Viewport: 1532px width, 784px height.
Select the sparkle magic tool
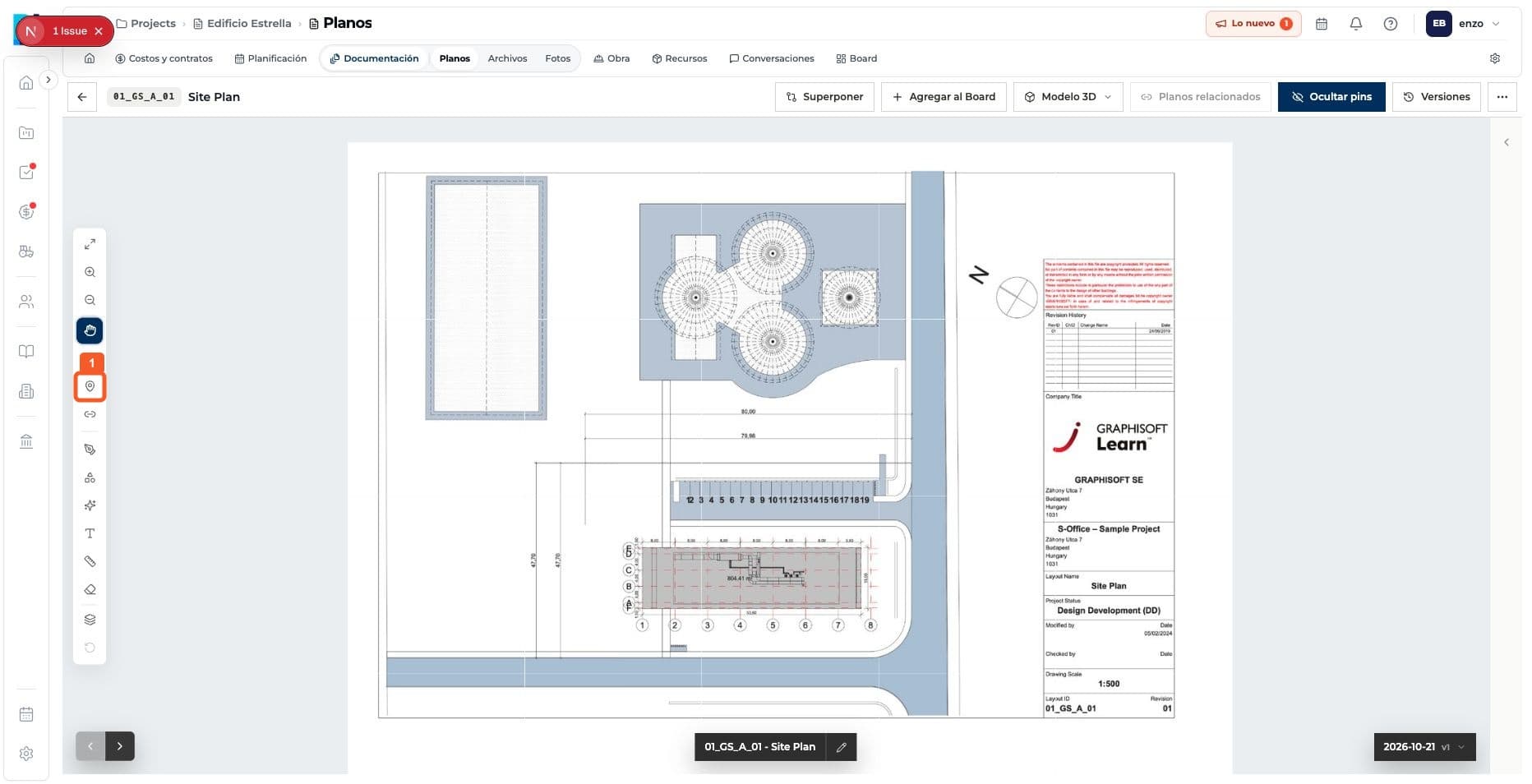pos(90,505)
